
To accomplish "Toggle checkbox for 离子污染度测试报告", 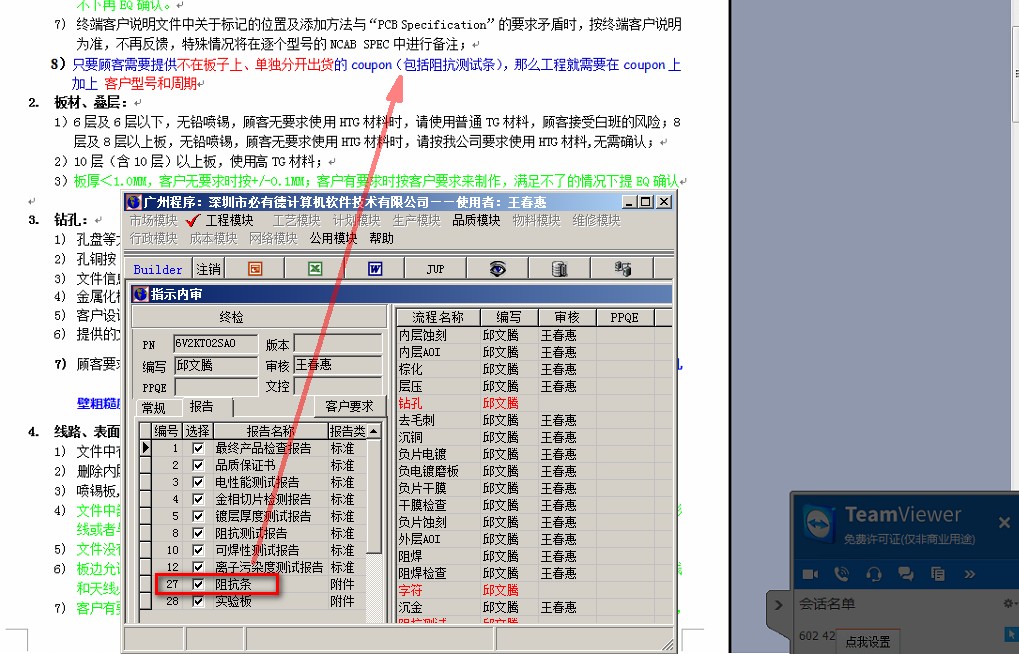I will 198,567.
